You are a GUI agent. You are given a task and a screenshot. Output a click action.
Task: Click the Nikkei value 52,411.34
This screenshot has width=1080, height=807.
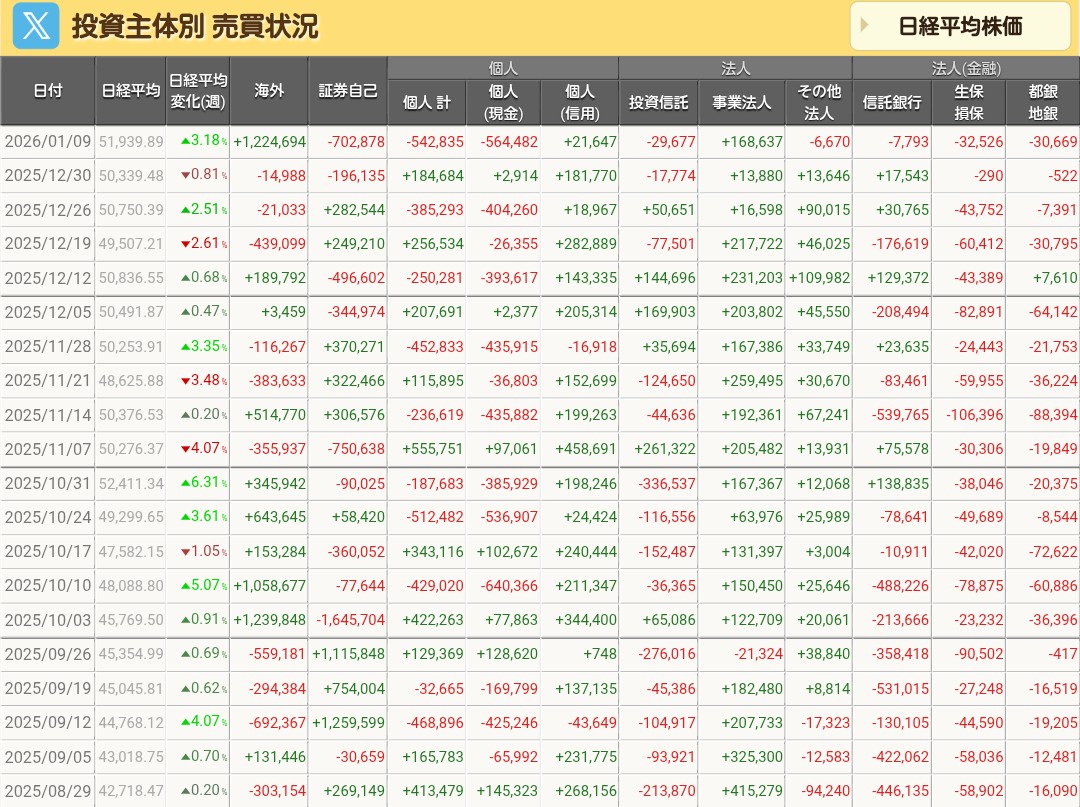tap(131, 483)
